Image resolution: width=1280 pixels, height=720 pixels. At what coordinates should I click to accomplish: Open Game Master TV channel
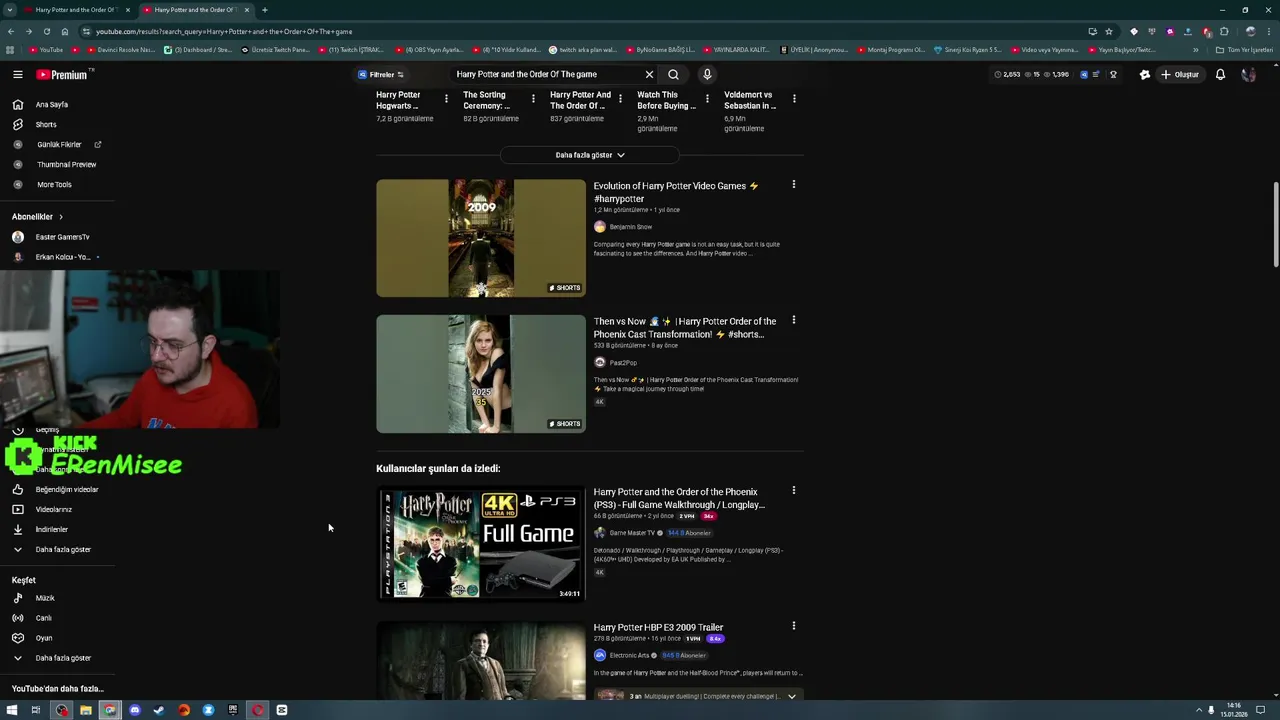632,533
